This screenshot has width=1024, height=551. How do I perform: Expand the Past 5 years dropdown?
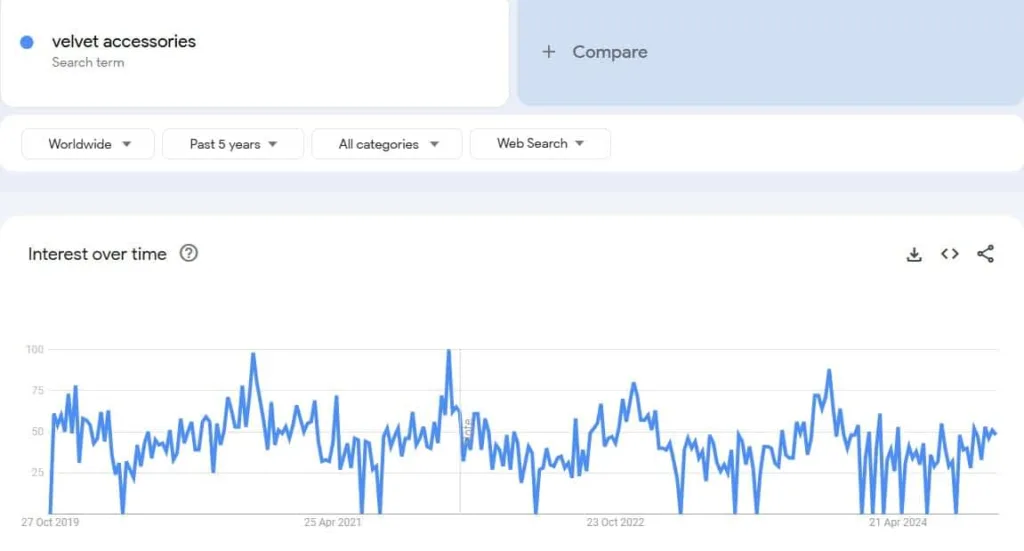point(233,144)
